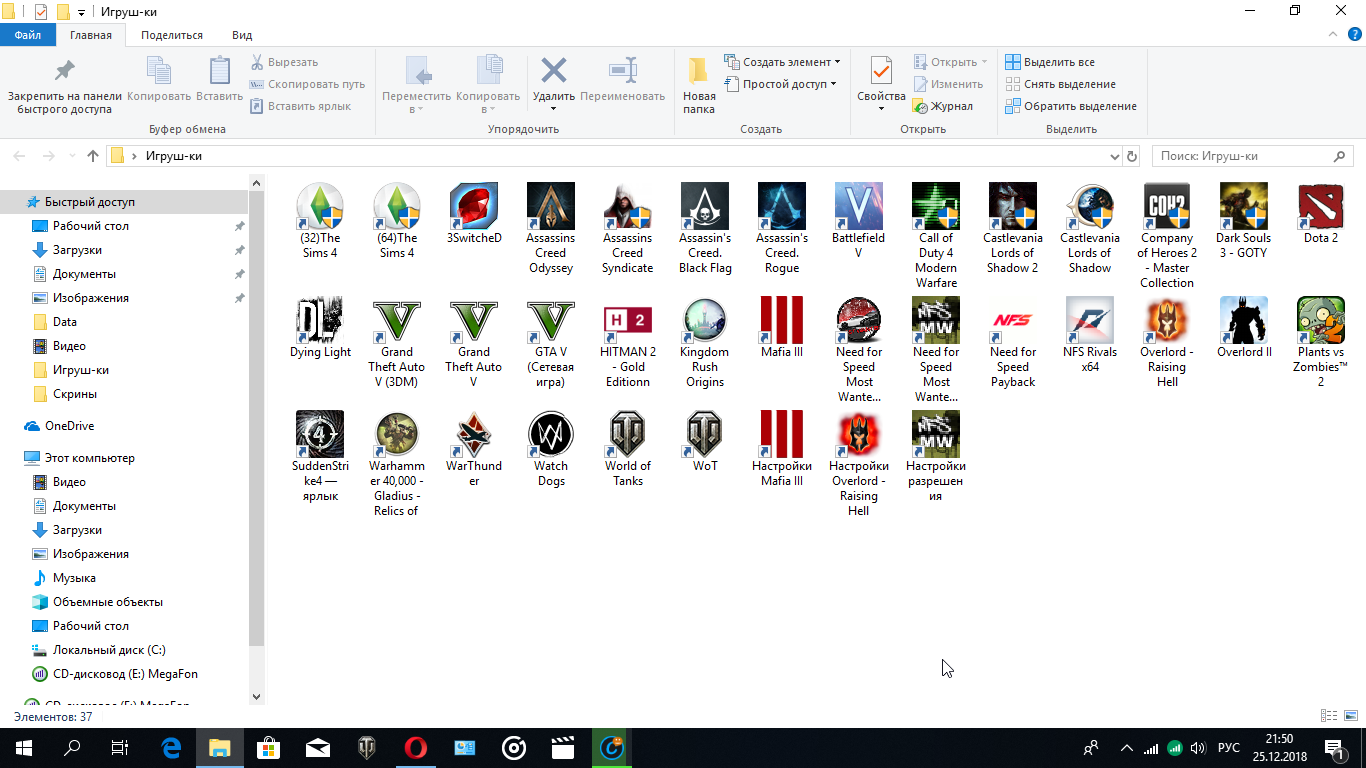Click the Dark Souls 3 - GOTY shortcut
The height and width of the screenshot is (768, 1366).
click(x=1244, y=221)
